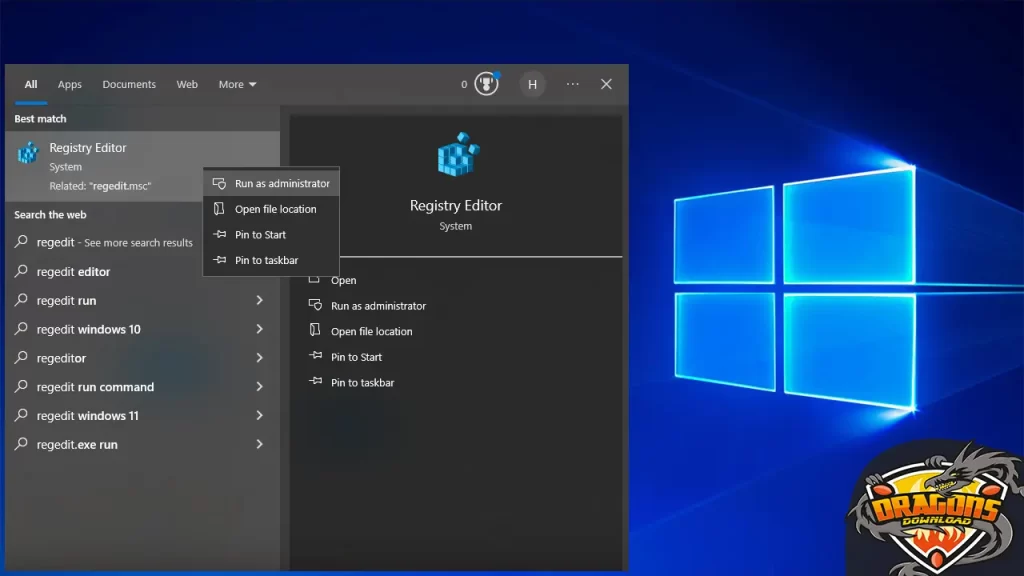1024x576 pixels.
Task: Select the regedit See more search results link
Action: 114,243
